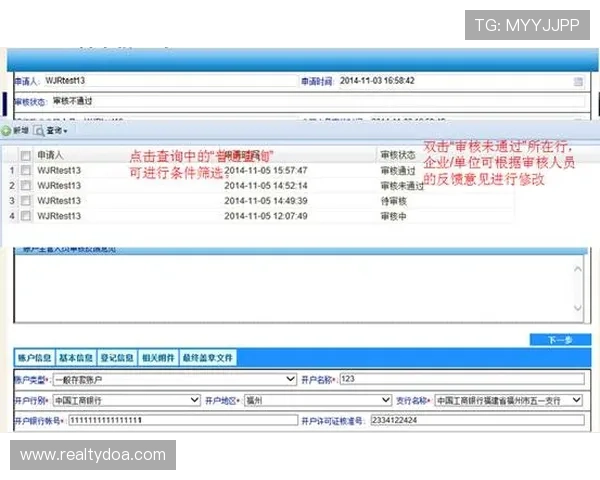Switch to the 相关附件 tab

tap(158, 358)
